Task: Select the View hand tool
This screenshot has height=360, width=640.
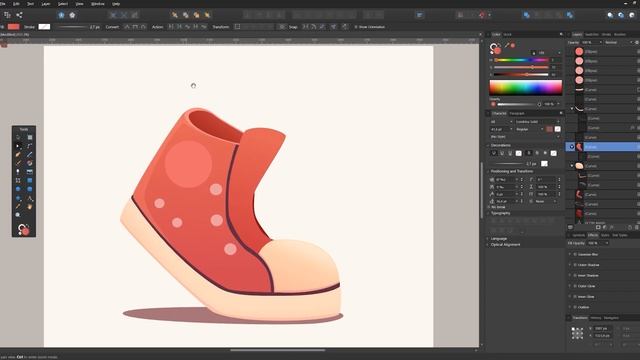Action: coord(29,207)
